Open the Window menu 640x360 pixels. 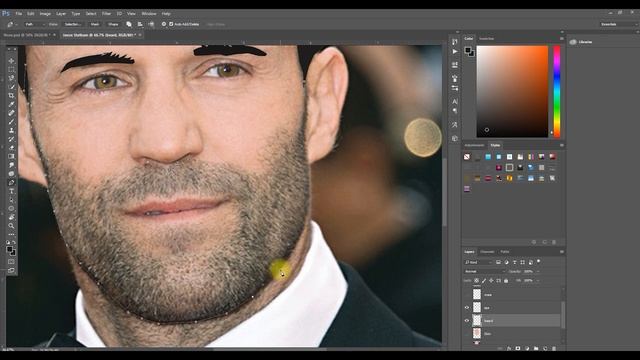[149, 13]
